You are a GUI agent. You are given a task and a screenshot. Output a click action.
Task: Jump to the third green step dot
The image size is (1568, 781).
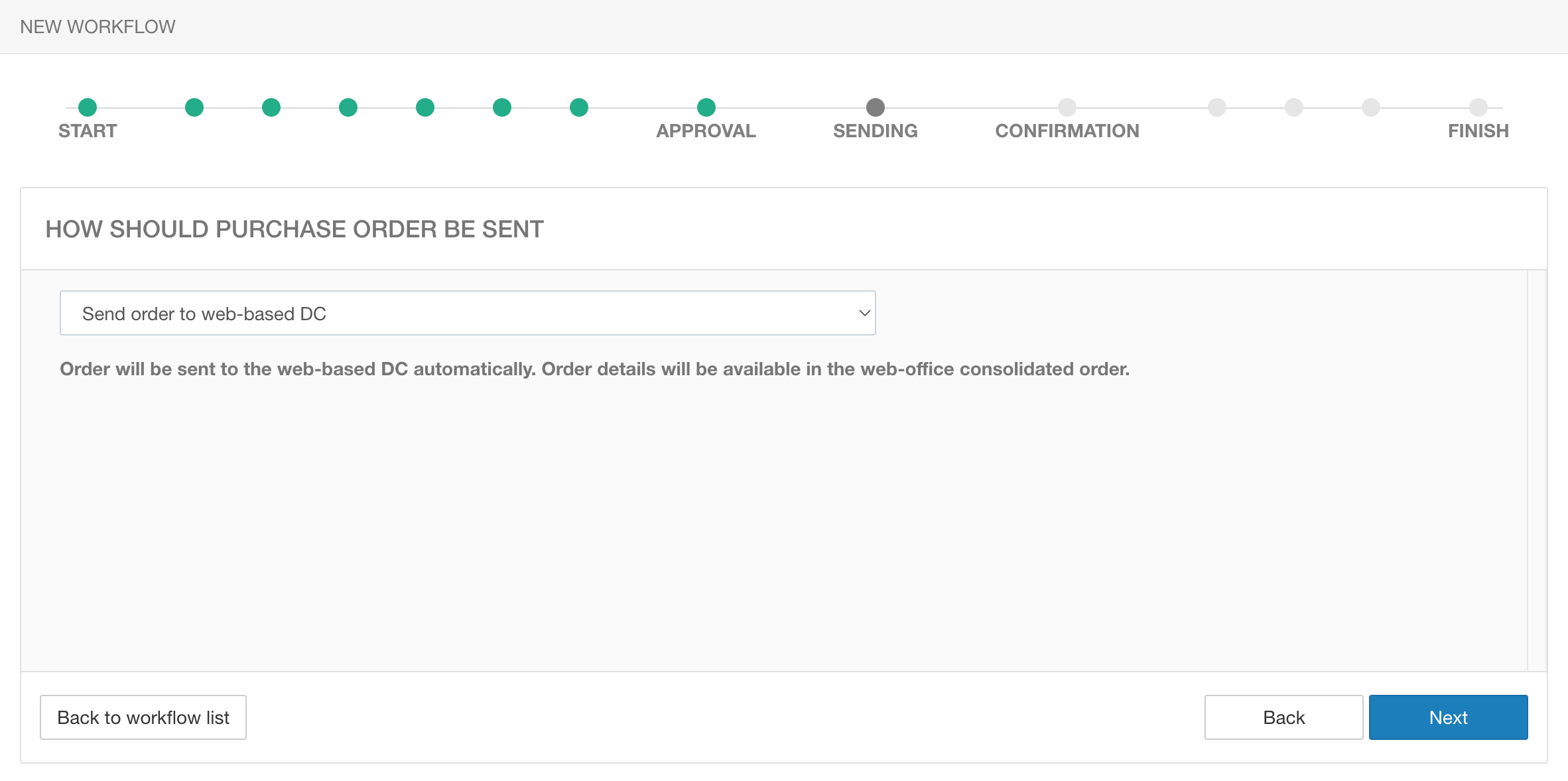click(x=271, y=107)
